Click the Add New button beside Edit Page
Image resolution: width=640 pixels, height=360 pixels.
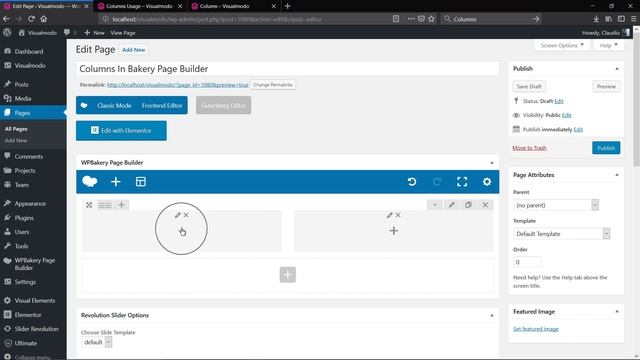point(133,50)
